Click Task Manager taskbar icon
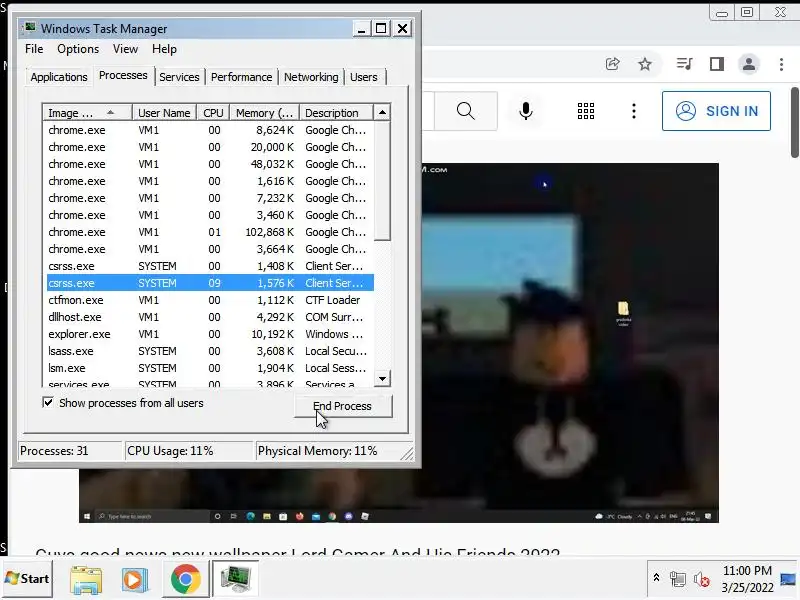800x600 pixels. point(235,580)
